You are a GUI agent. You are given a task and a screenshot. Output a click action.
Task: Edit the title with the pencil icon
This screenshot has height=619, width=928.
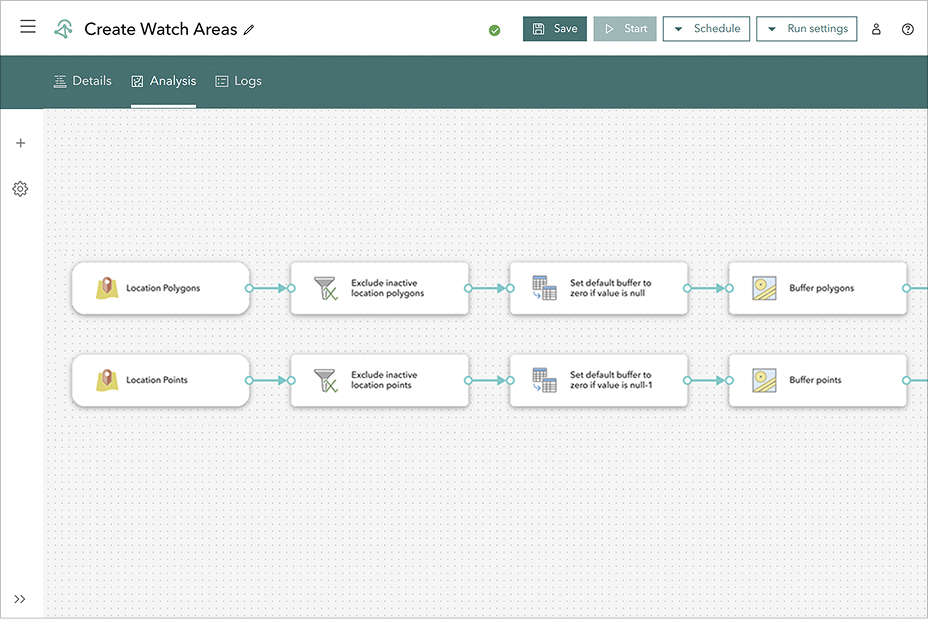coord(249,30)
